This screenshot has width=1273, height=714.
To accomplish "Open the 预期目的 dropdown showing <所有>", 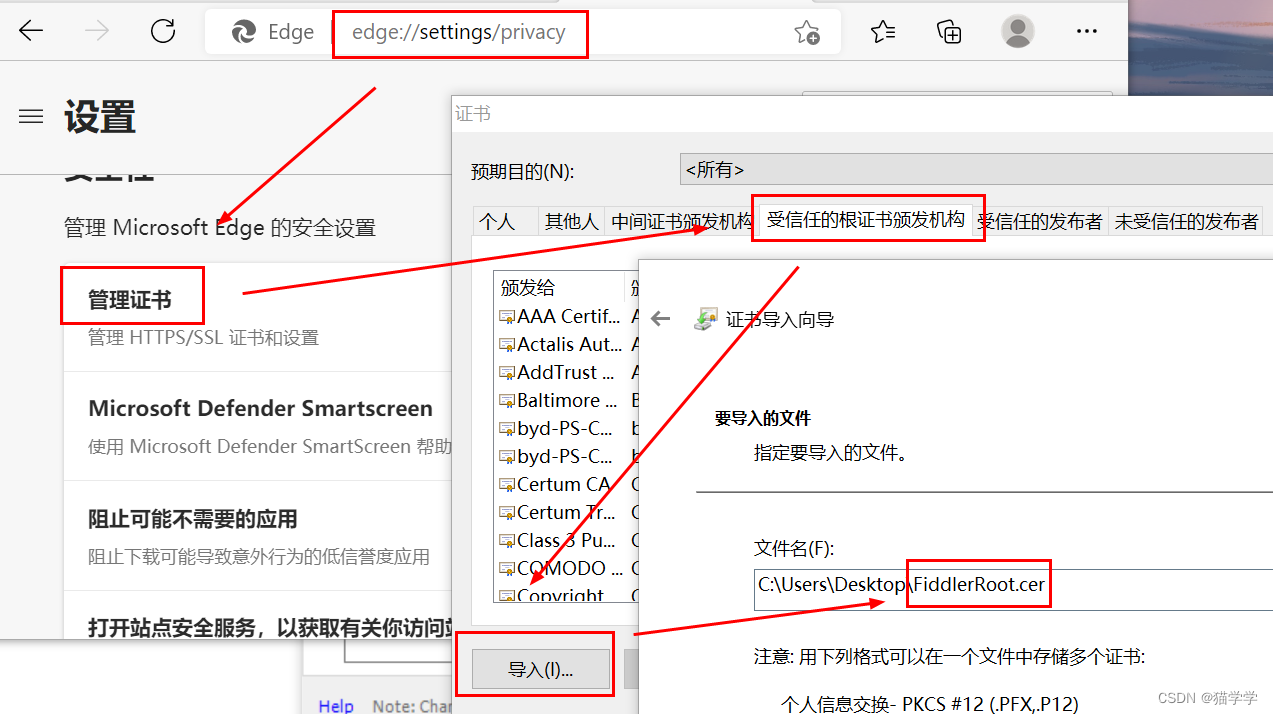I will coord(976,169).
